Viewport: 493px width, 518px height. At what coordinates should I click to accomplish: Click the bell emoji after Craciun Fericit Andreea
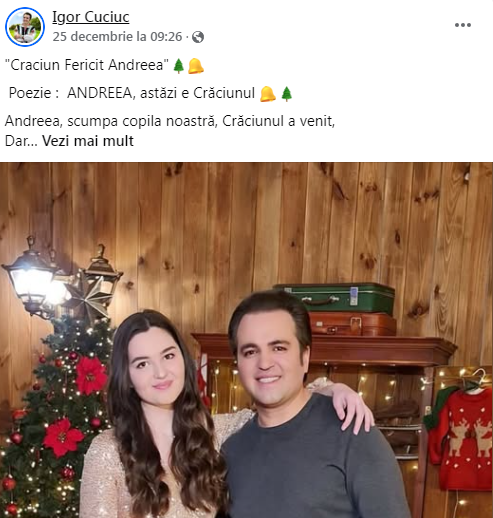click(196, 66)
